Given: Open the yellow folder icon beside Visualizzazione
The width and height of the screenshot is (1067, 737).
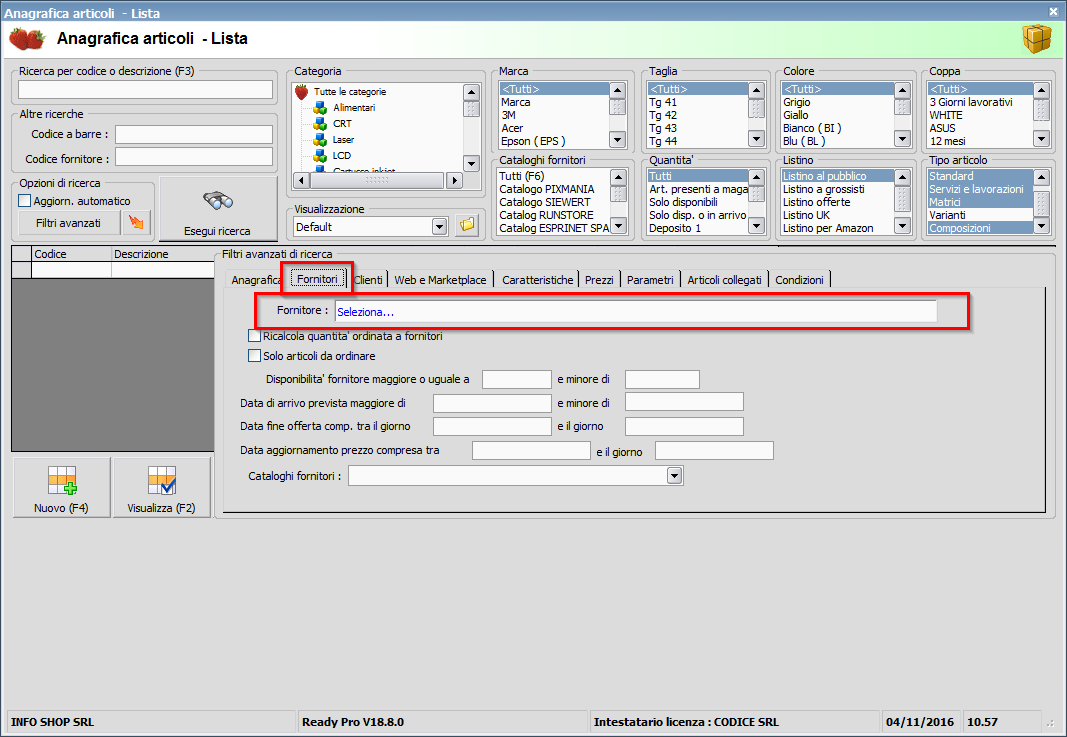Looking at the screenshot, I should click(x=467, y=225).
